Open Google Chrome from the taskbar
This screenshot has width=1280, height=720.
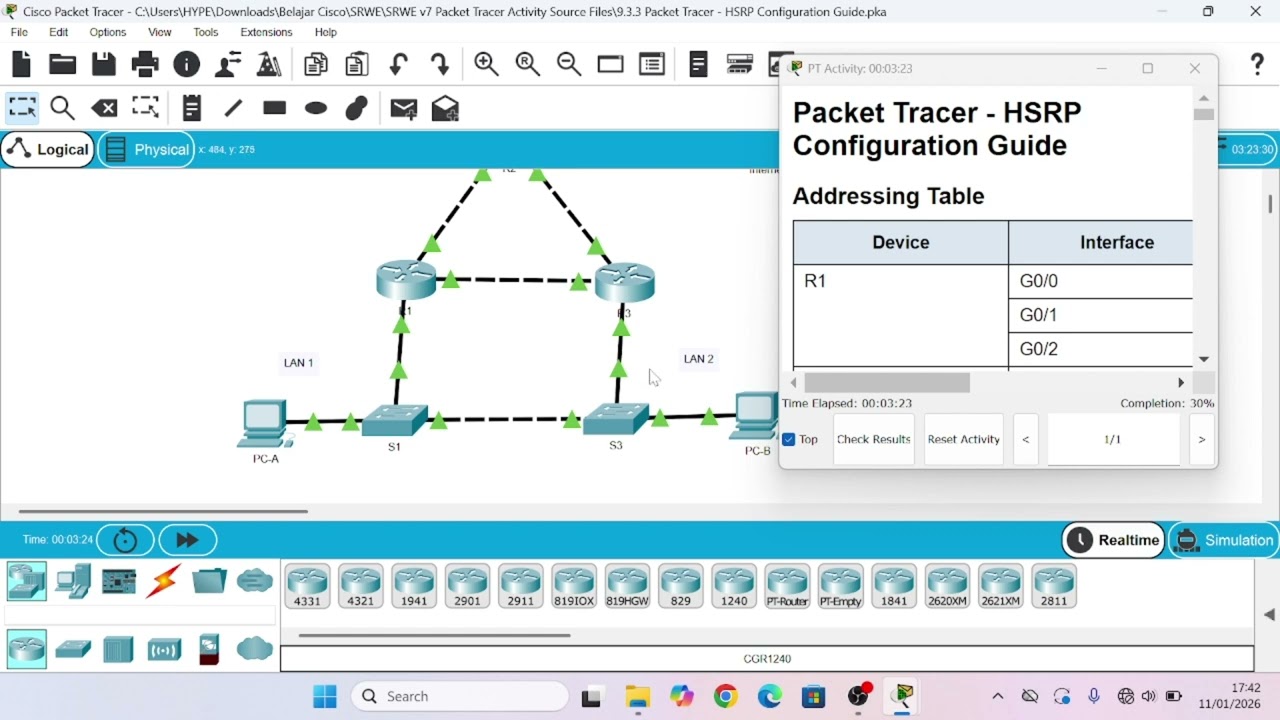[726, 696]
